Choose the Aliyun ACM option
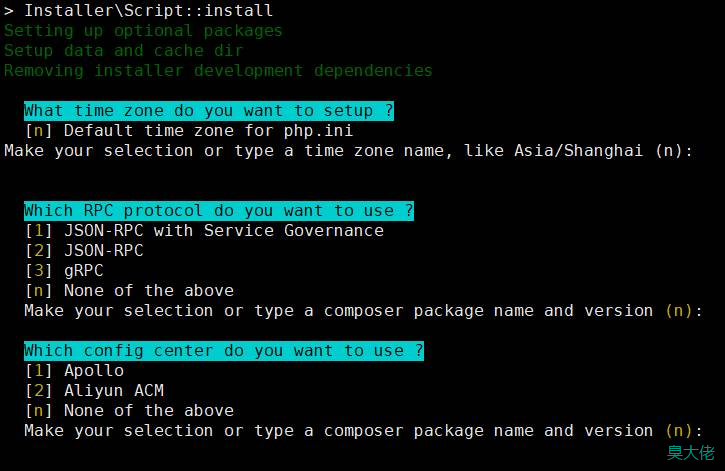This screenshot has width=725, height=471. point(94,391)
